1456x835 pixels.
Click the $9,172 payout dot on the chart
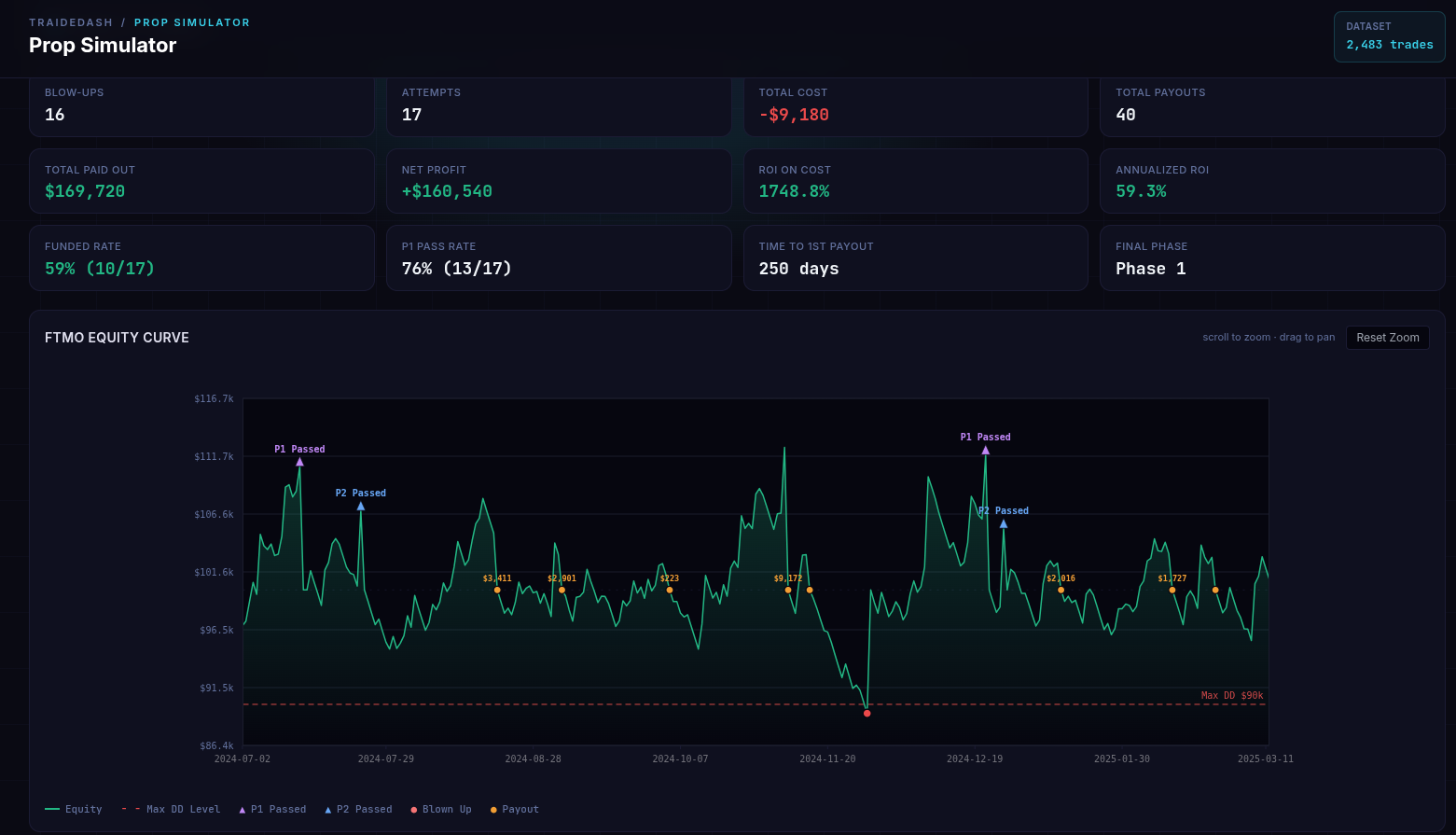pyautogui.click(x=788, y=590)
